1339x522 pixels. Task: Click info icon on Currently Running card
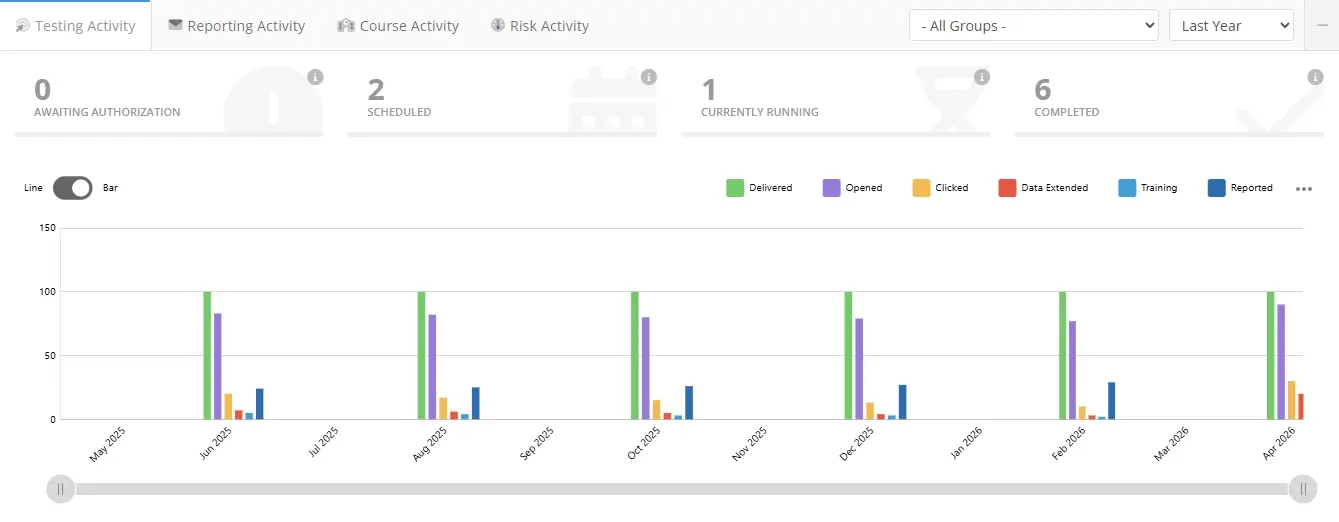click(x=982, y=77)
